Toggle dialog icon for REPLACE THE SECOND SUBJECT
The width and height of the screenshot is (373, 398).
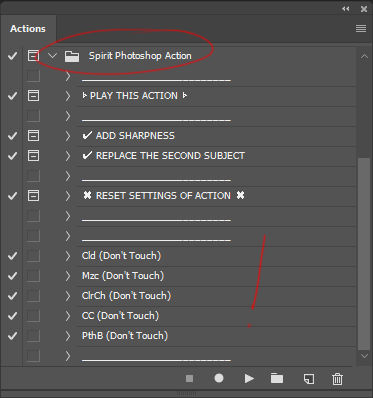point(33,156)
